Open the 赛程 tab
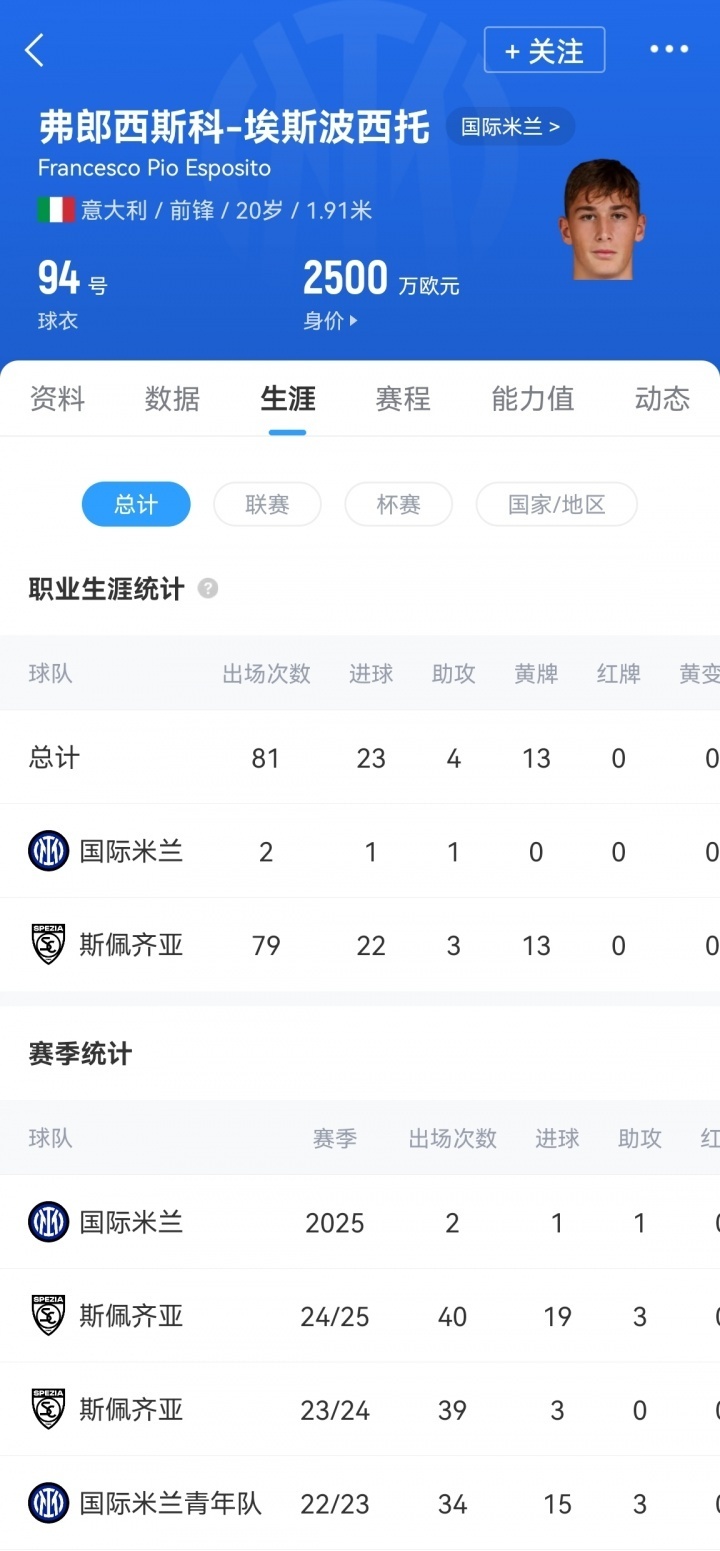Screen dimensions: 720x1551 402,398
